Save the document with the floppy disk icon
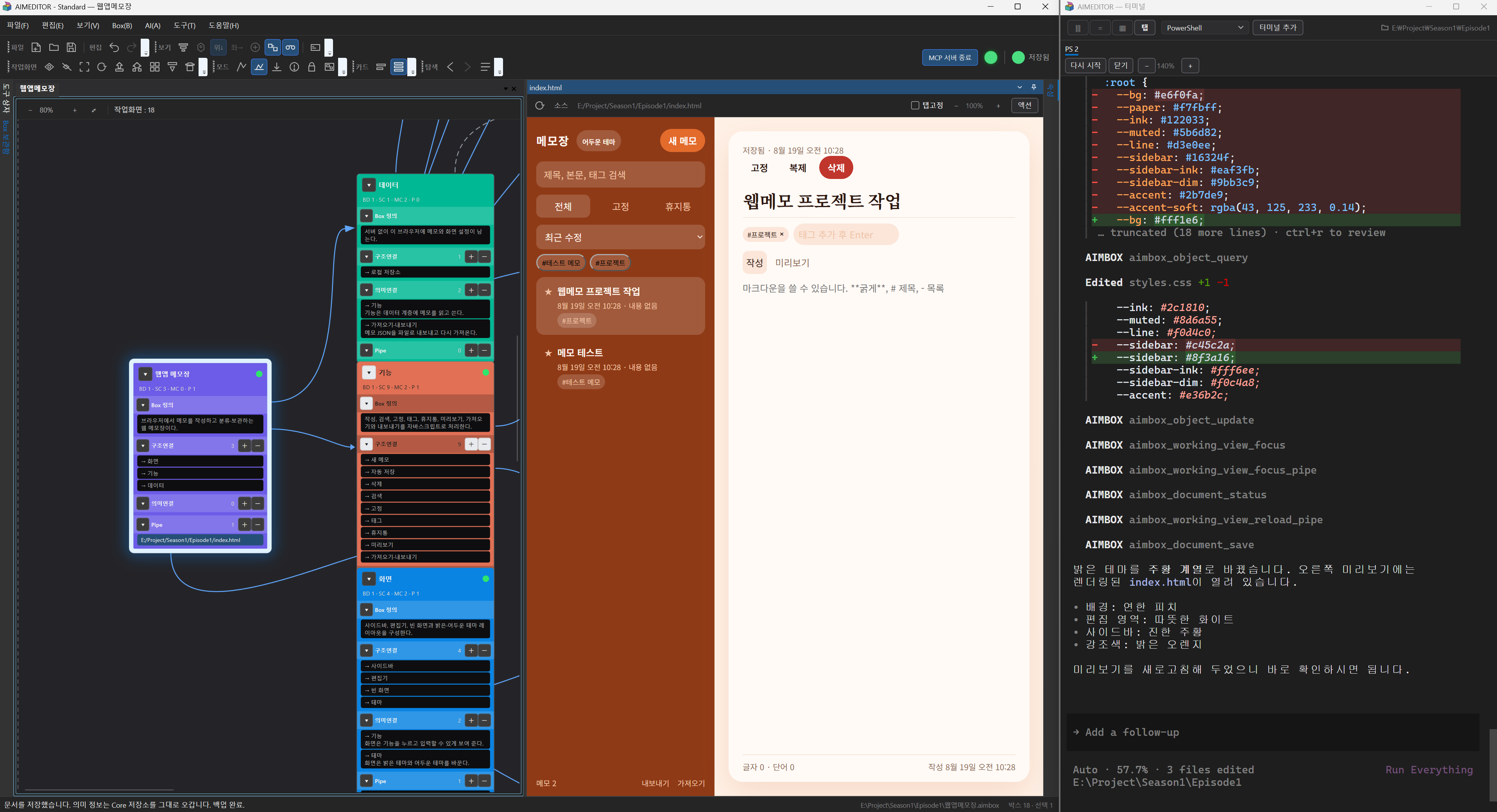The image size is (1497, 812). tap(71, 47)
